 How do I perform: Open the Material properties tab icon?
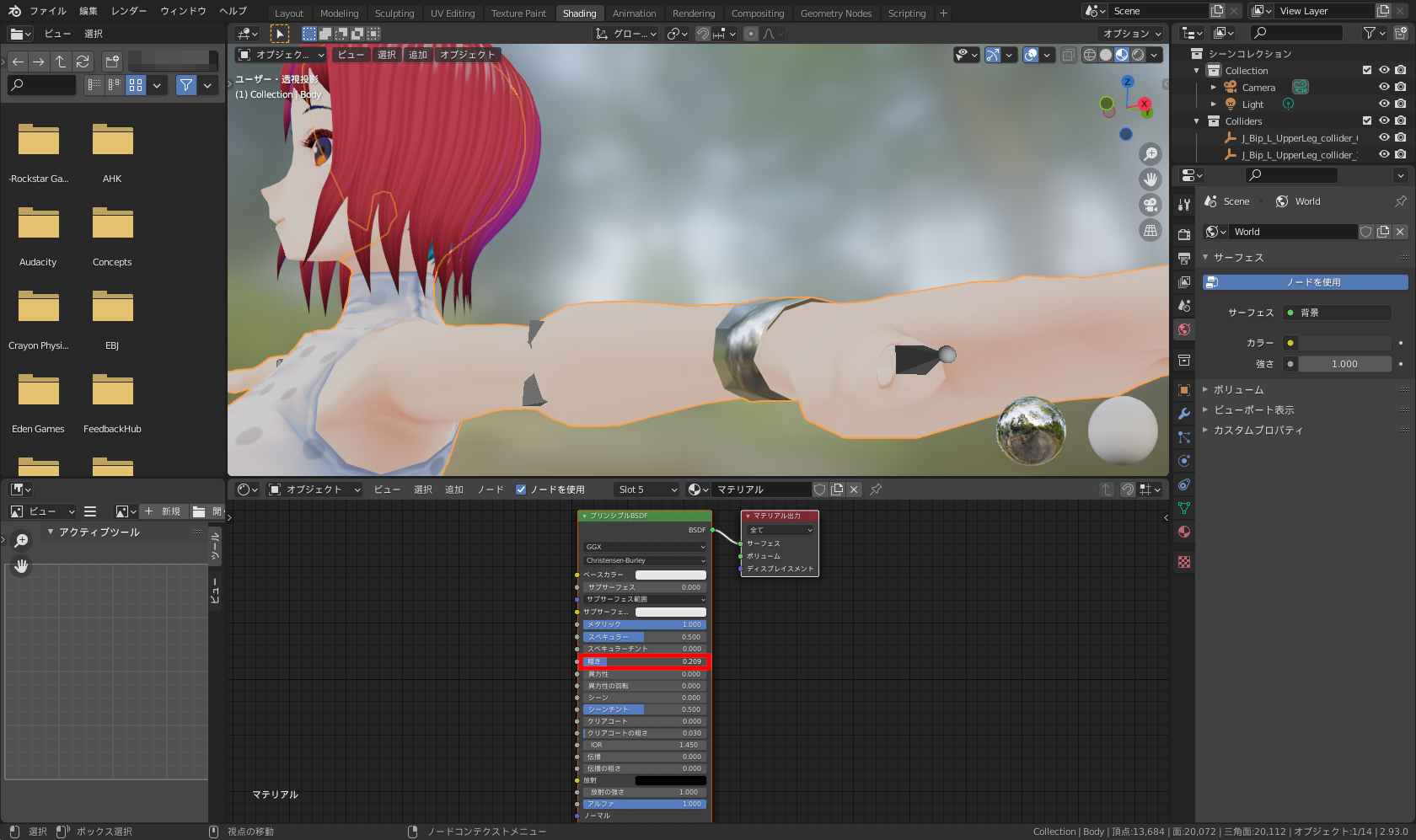point(1184,532)
